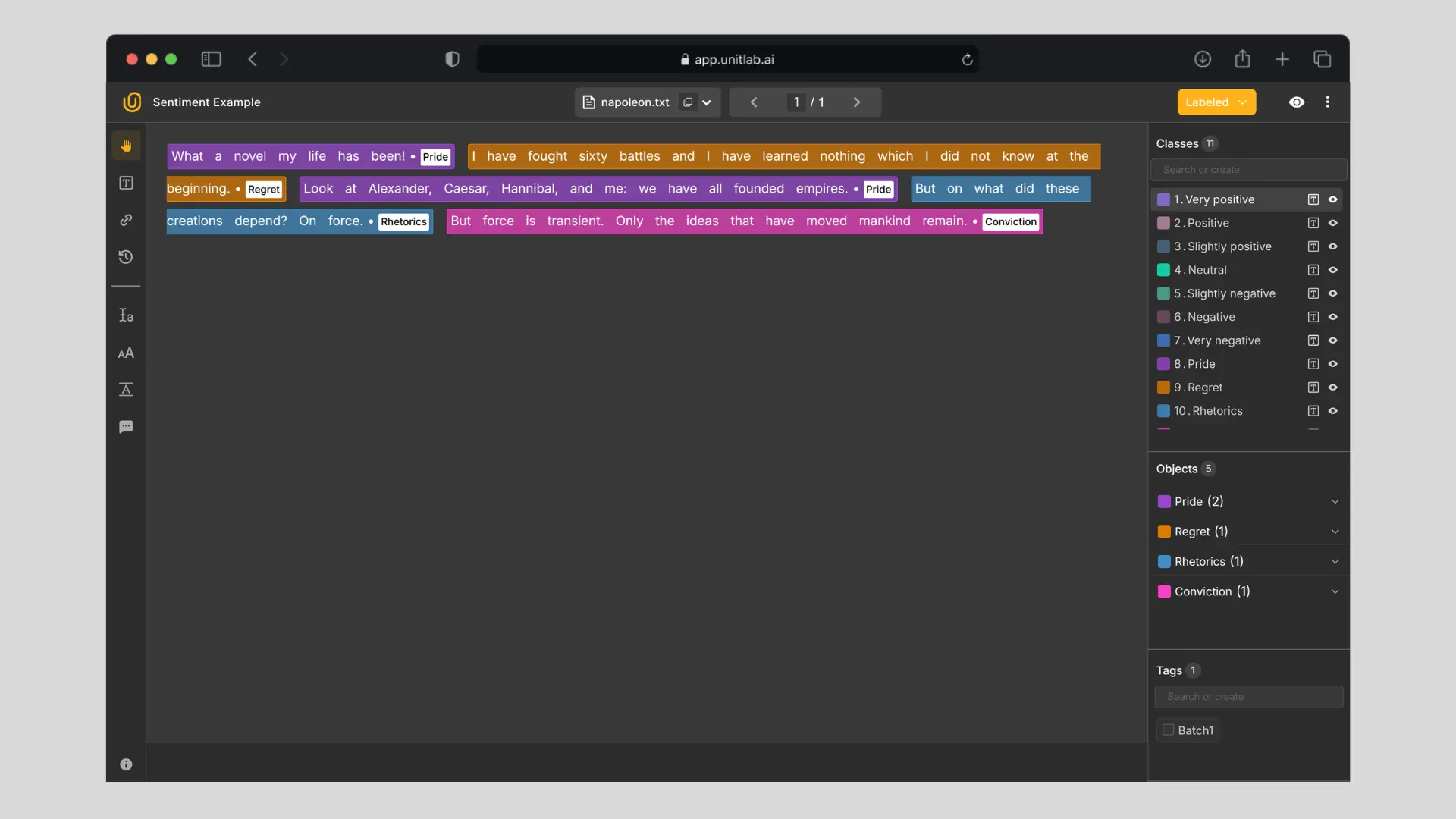The height and width of the screenshot is (819, 1456).
Task: Click the line height tool icon
Action: point(126,315)
